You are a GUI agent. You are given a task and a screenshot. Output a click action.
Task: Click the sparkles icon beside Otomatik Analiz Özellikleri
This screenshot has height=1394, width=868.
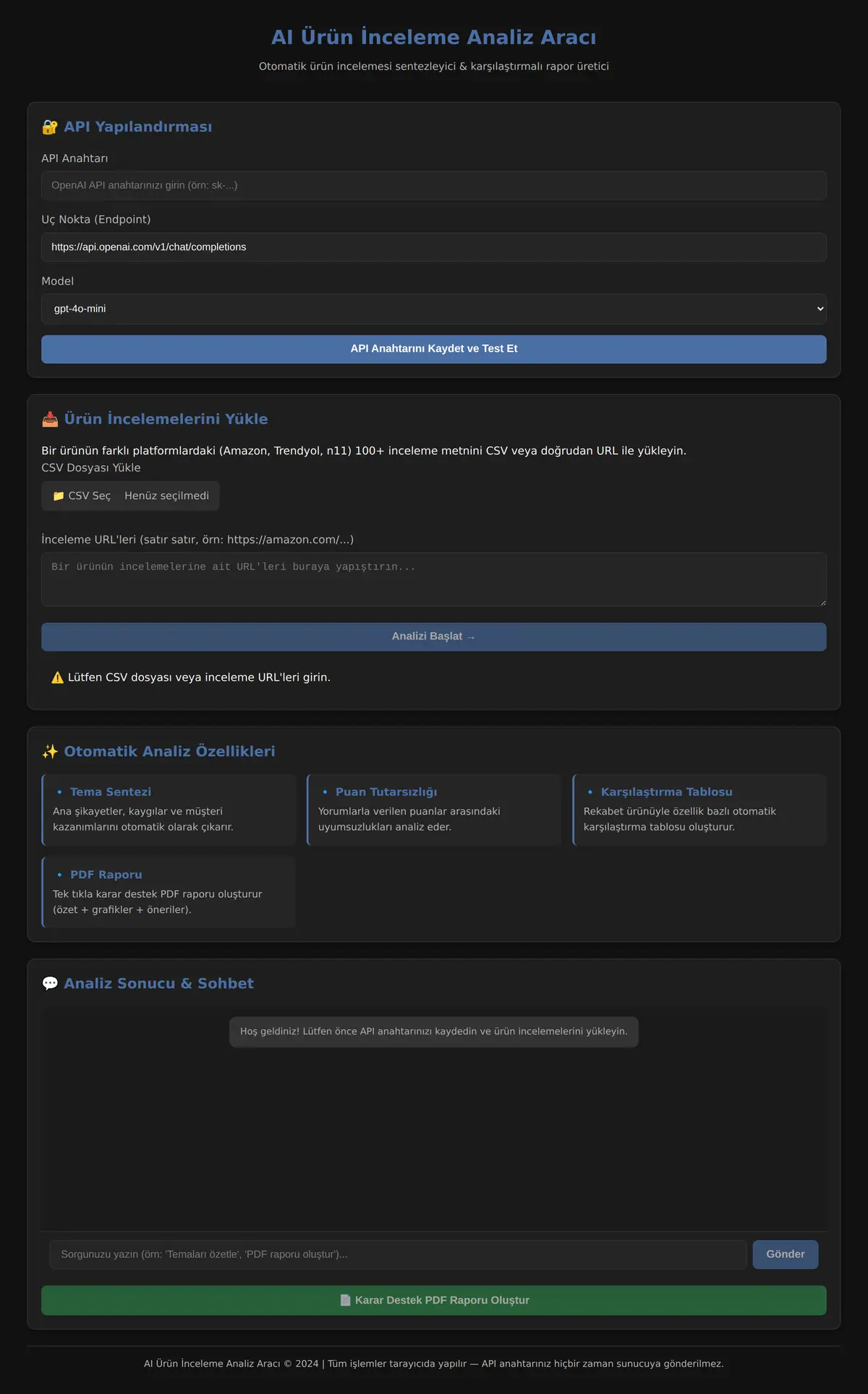point(50,752)
